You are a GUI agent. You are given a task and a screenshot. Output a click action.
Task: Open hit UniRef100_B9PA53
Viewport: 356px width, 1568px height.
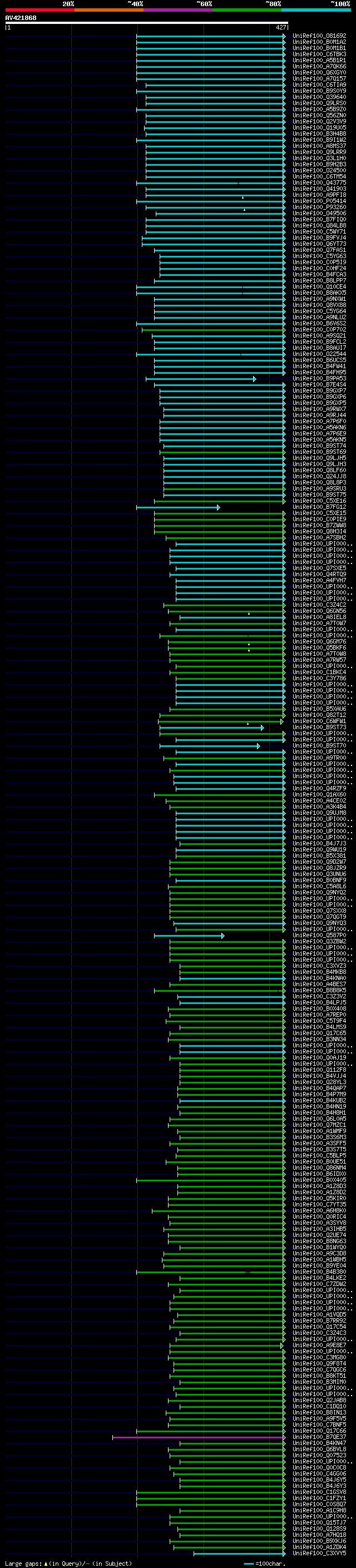pyautogui.click(x=319, y=379)
